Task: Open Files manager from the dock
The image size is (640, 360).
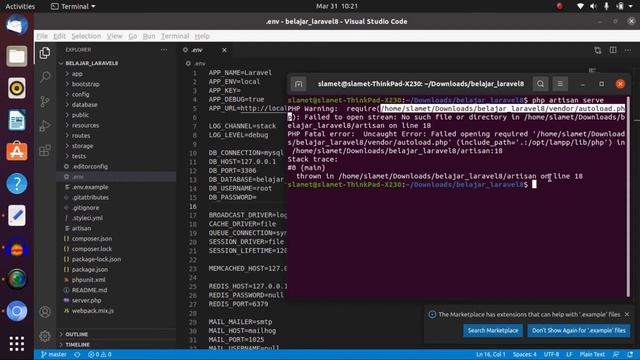Action: pos(17,56)
